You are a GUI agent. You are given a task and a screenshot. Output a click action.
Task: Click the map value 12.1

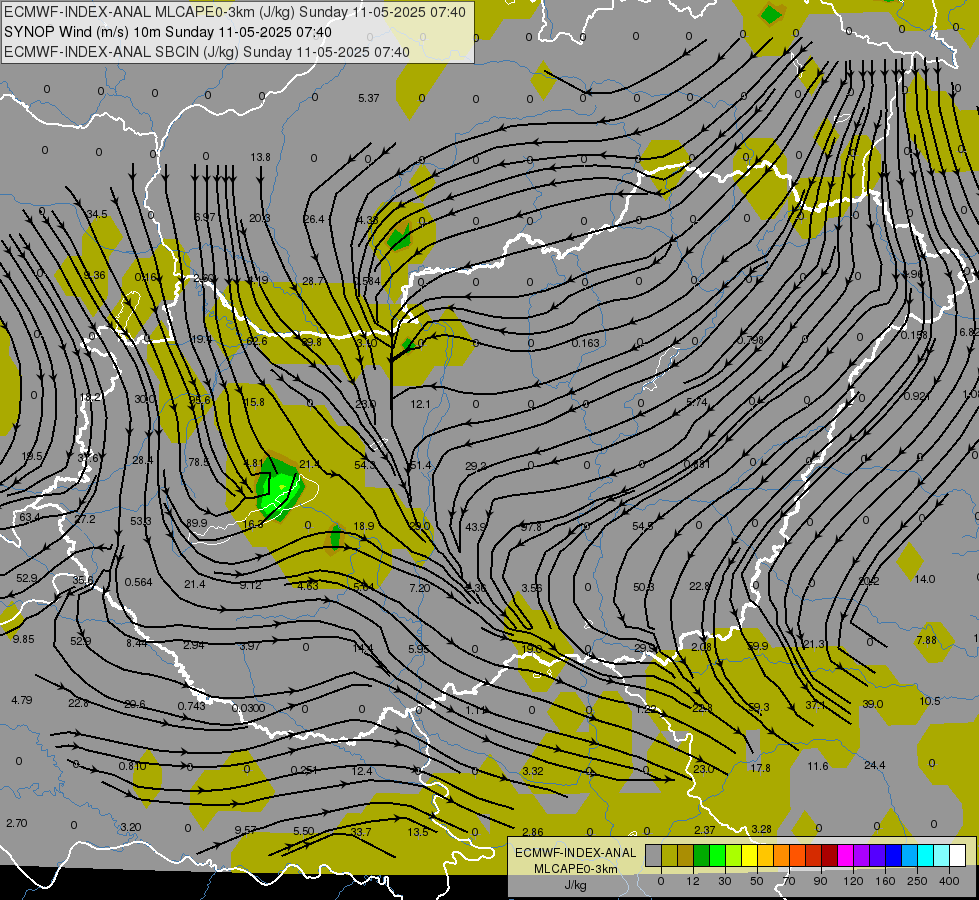pyautogui.click(x=420, y=404)
